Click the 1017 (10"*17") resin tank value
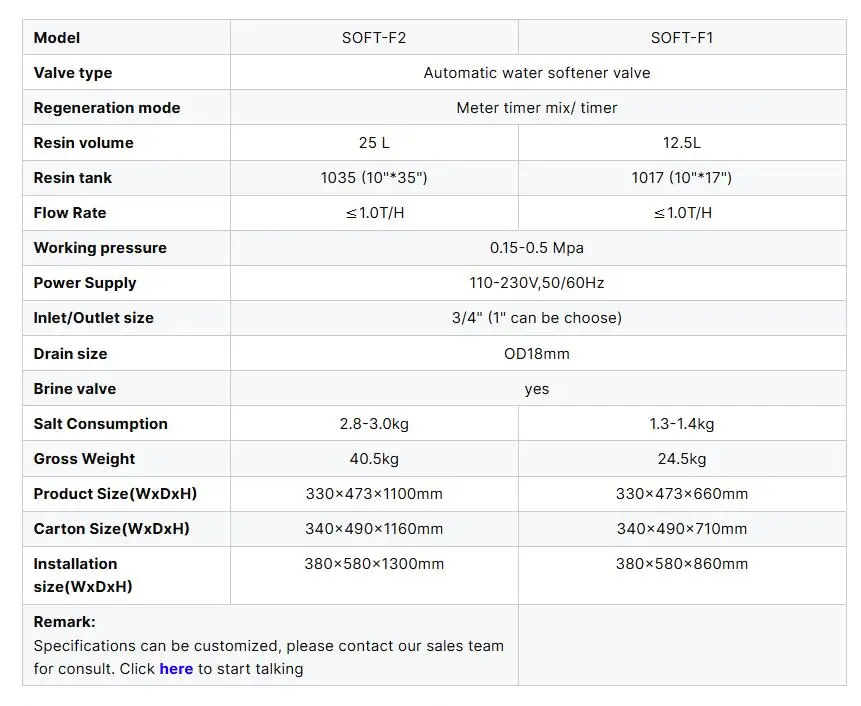This screenshot has width=861, height=706. click(x=682, y=178)
